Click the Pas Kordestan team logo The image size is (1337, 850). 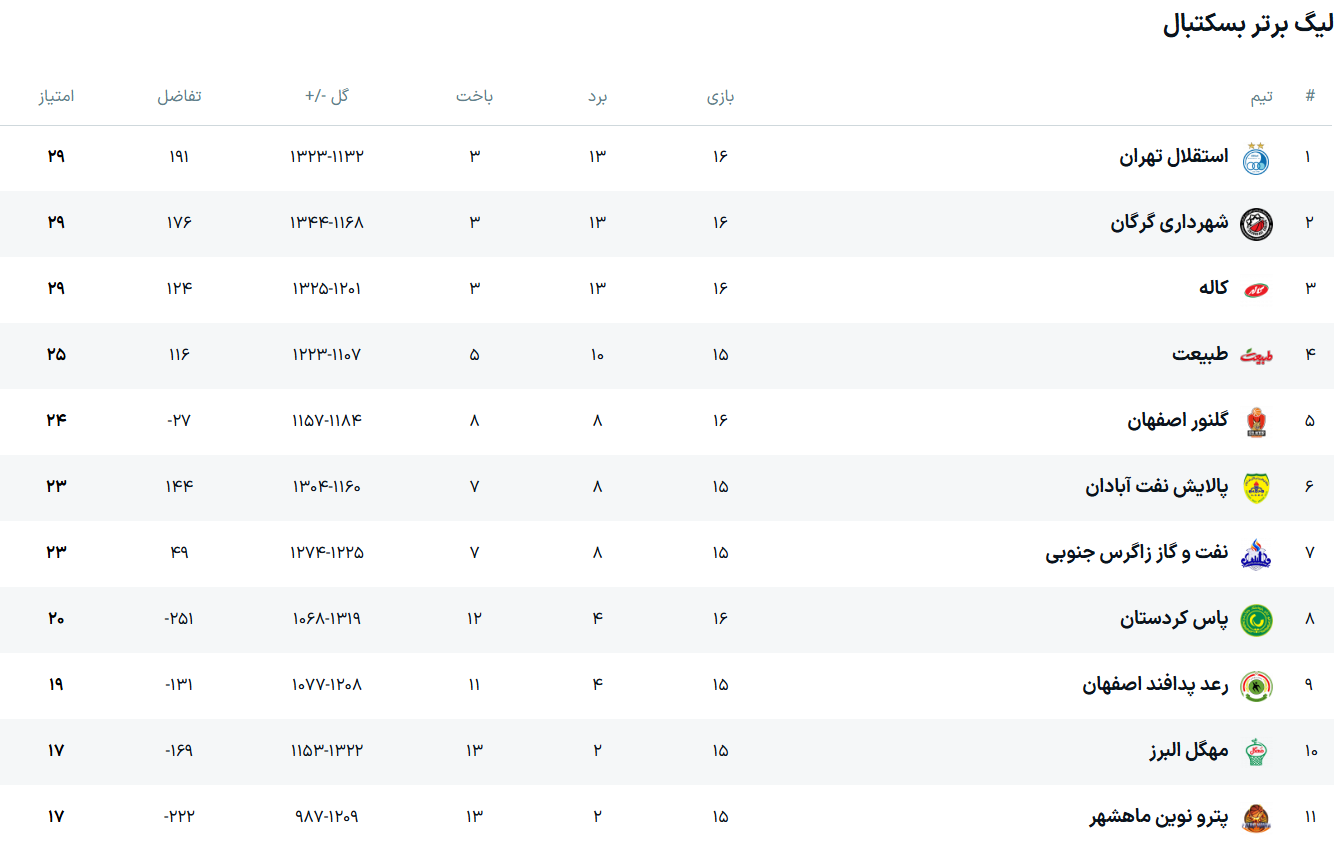coord(1256,620)
